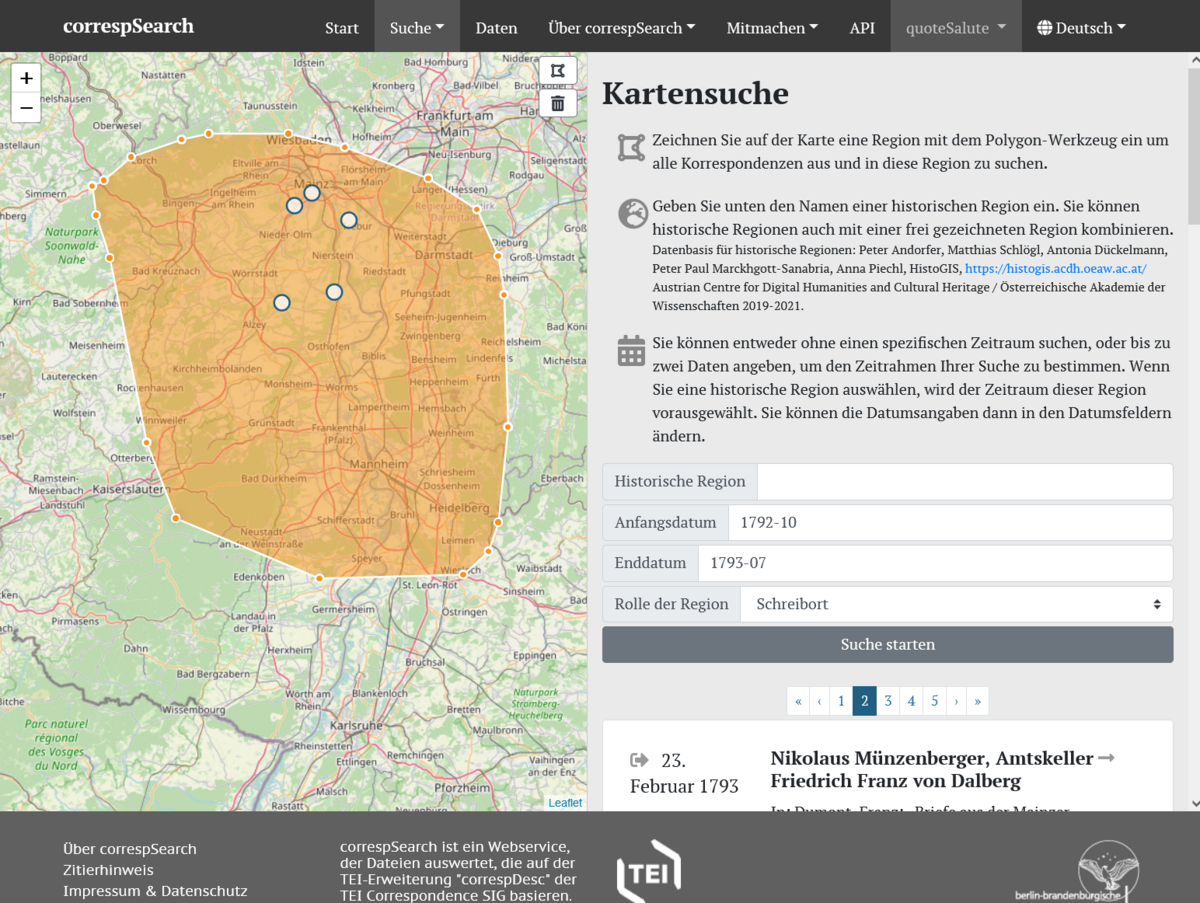
Task: Click the Kartensuche heading
Action: click(x=695, y=93)
